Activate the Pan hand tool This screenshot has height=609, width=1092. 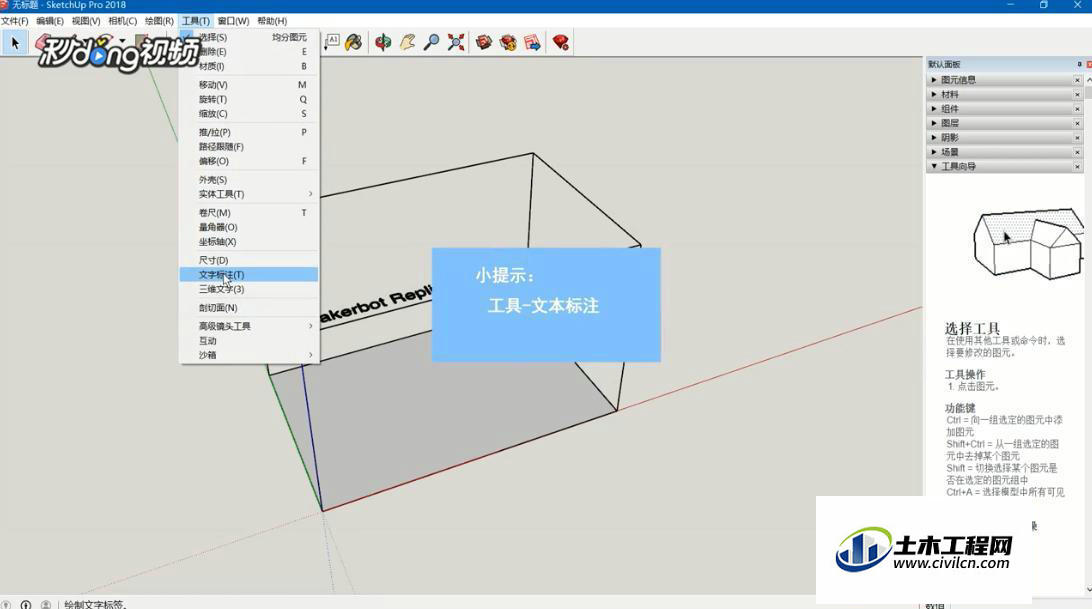click(x=407, y=43)
